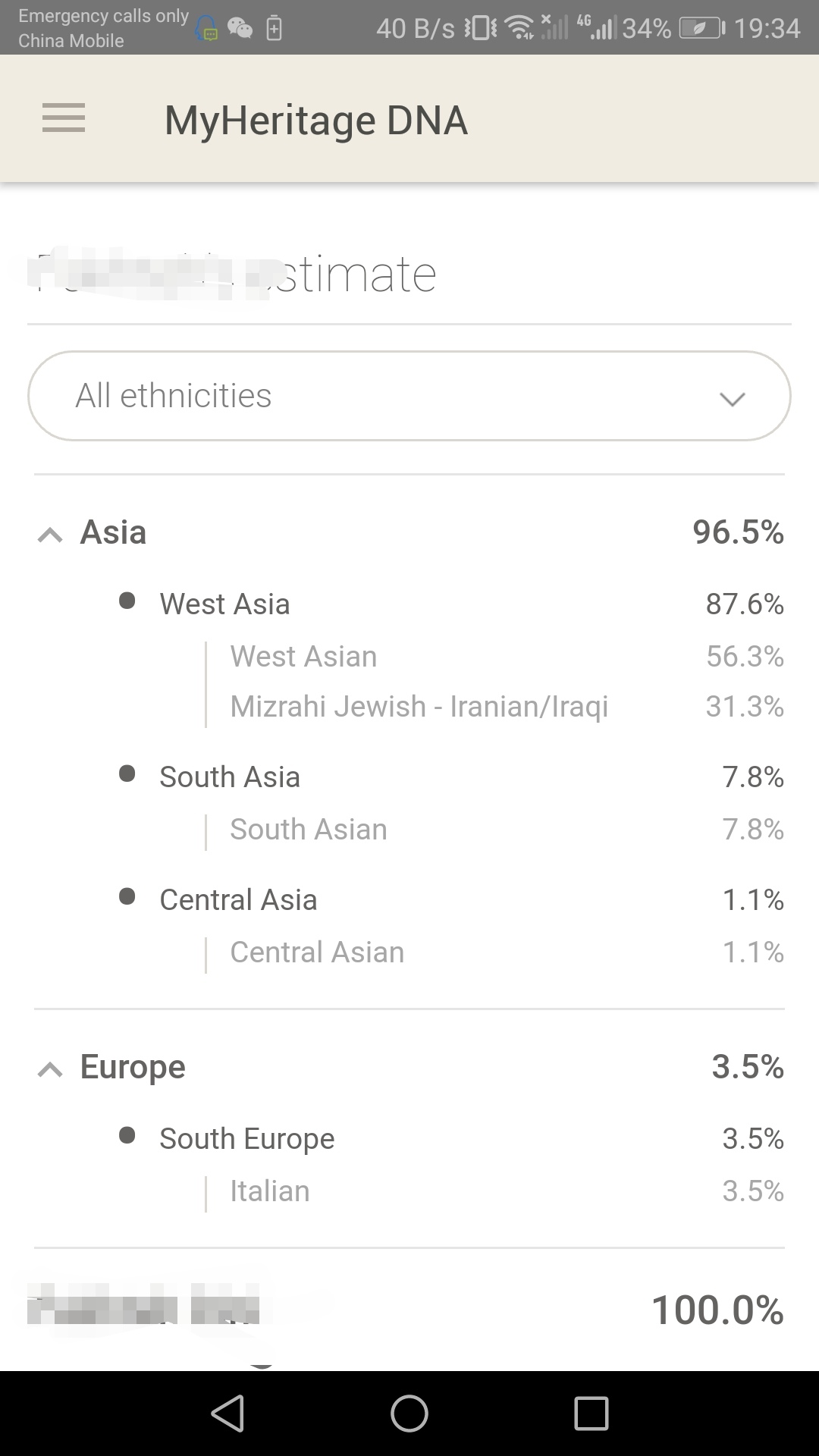The image size is (819, 1456).
Task: Tap the WeChat notification icon in status bar
Action: click(x=240, y=28)
